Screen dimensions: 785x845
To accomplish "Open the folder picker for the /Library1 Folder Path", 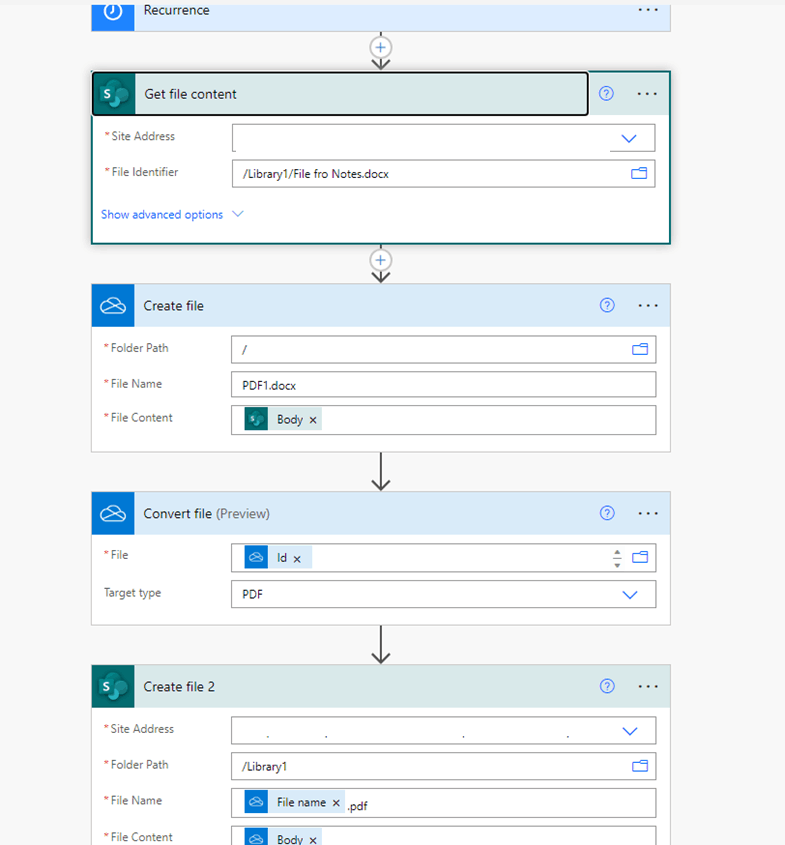I will [x=640, y=766].
